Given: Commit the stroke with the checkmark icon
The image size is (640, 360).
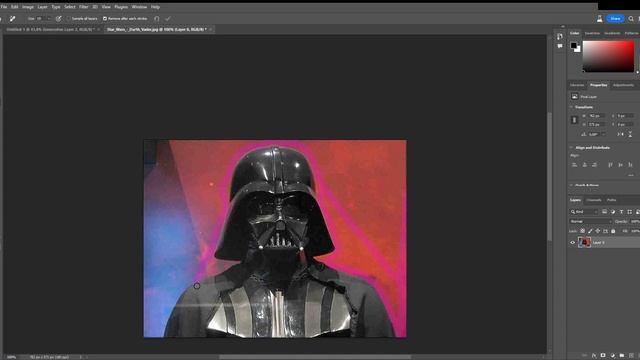Looking at the screenshot, I should click(x=168, y=19).
